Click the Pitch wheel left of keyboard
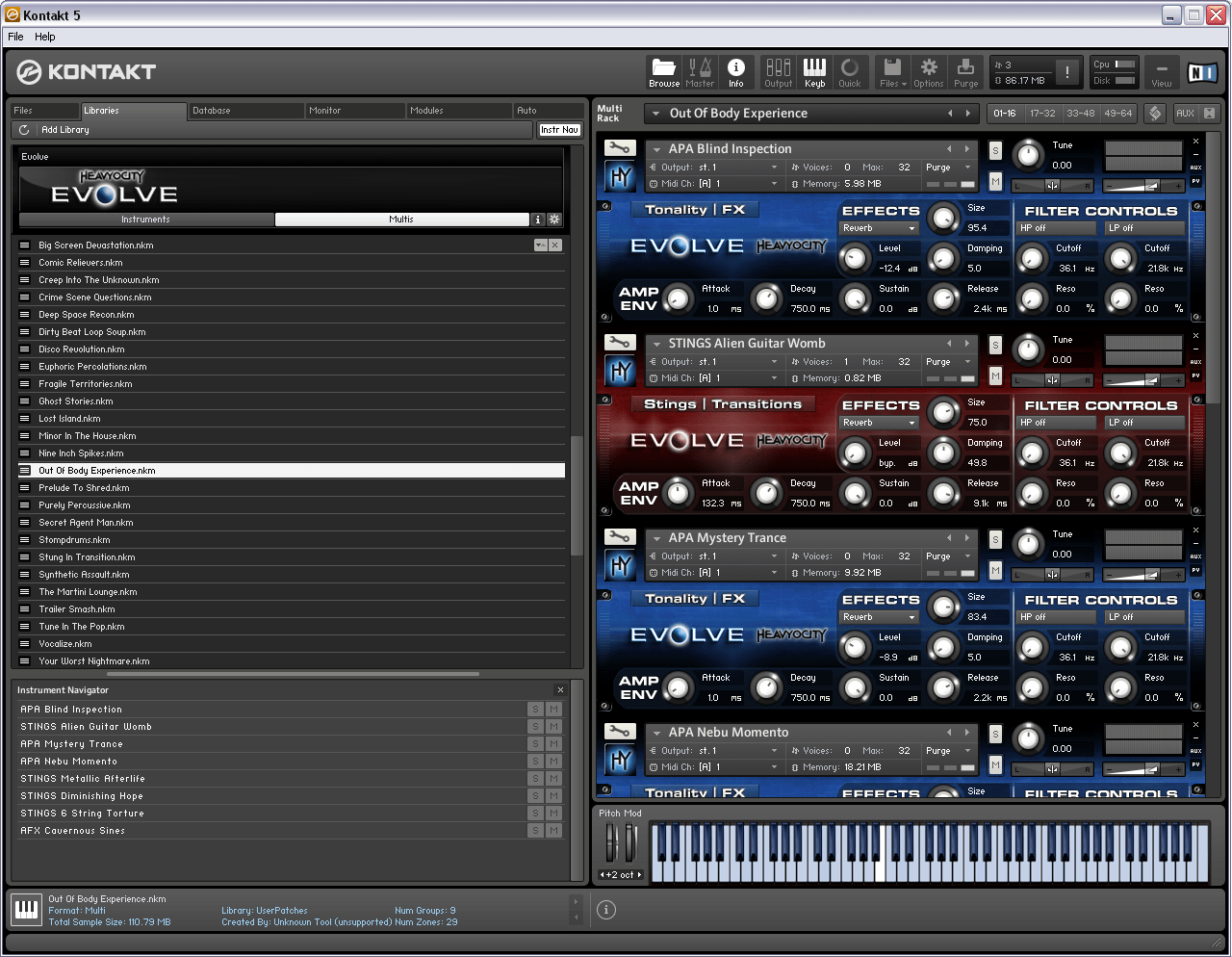This screenshot has width=1232, height=957. point(611,843)
